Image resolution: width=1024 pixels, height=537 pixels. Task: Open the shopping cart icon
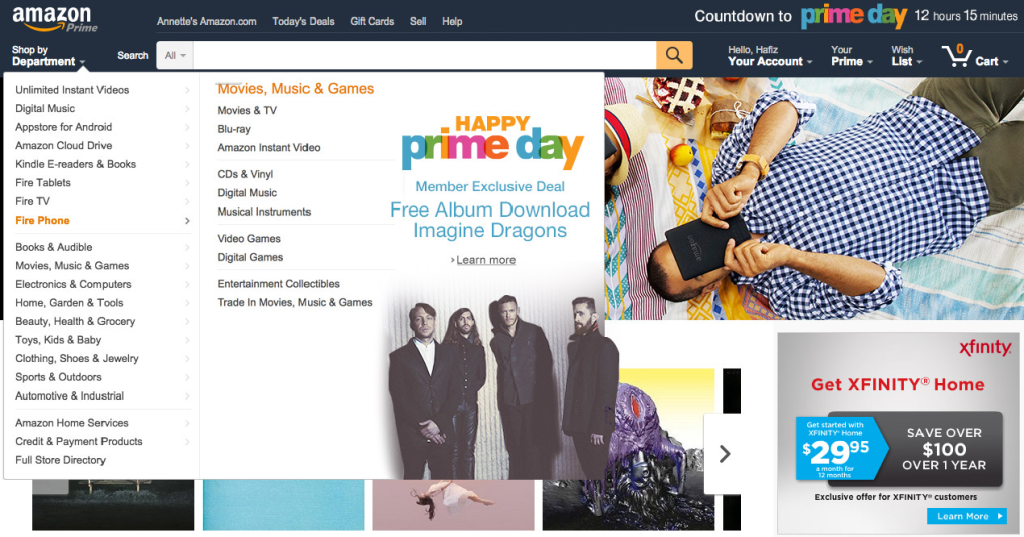(957, 56)
